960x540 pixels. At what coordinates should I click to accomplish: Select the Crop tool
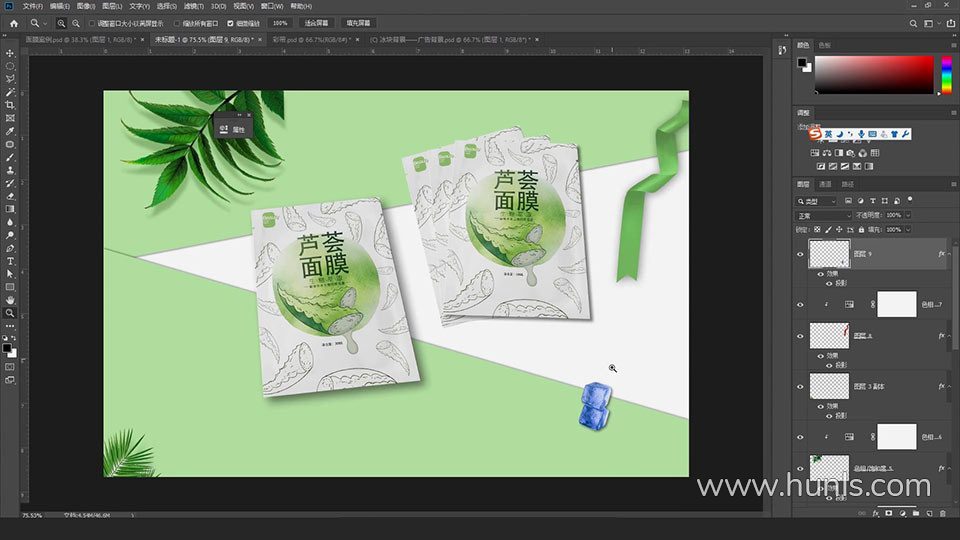tap(10, 105)
